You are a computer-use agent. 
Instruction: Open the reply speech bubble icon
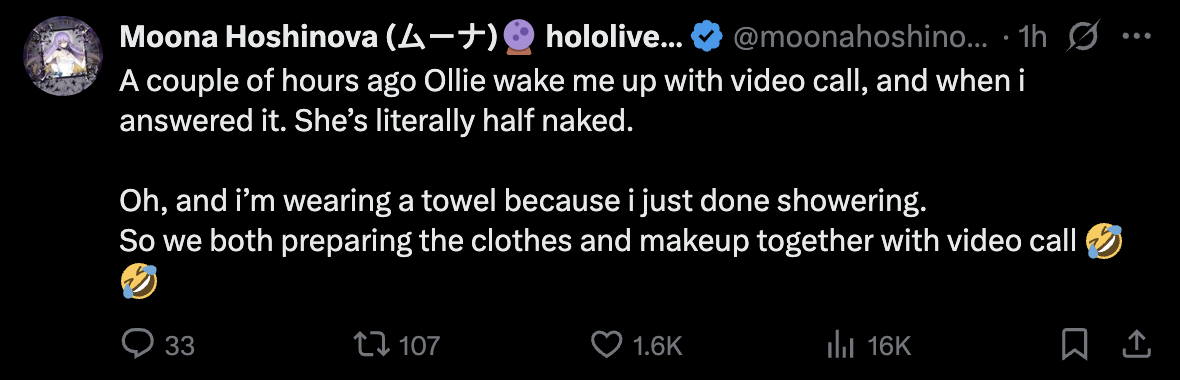point(137,345)
